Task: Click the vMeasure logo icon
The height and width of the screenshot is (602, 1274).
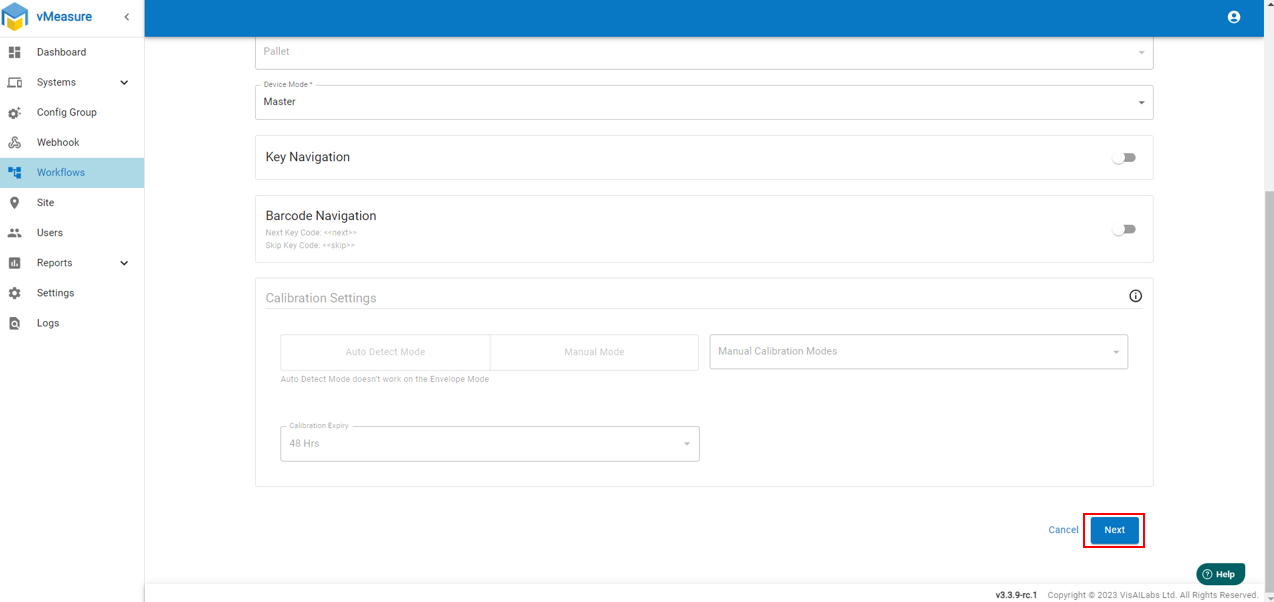Action: pyautogui.click(x=15, y=17)
